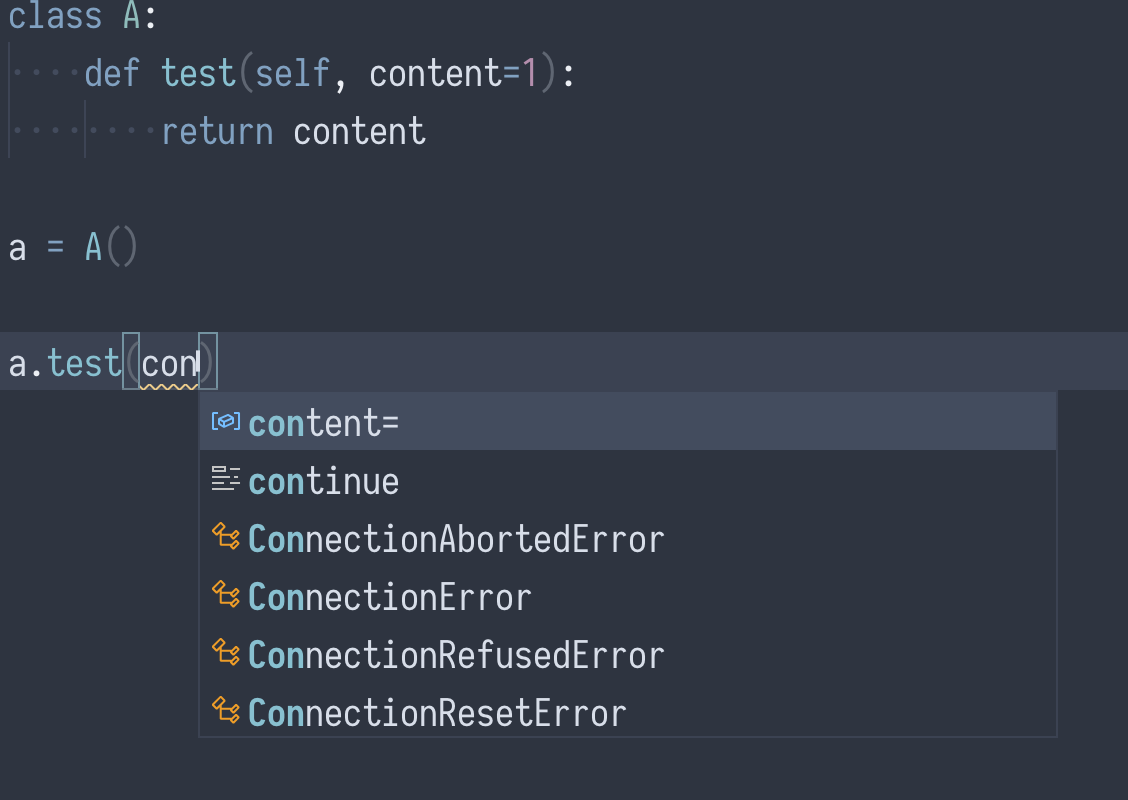Pick ConnectionError from the completion list

tap(627, 596)
